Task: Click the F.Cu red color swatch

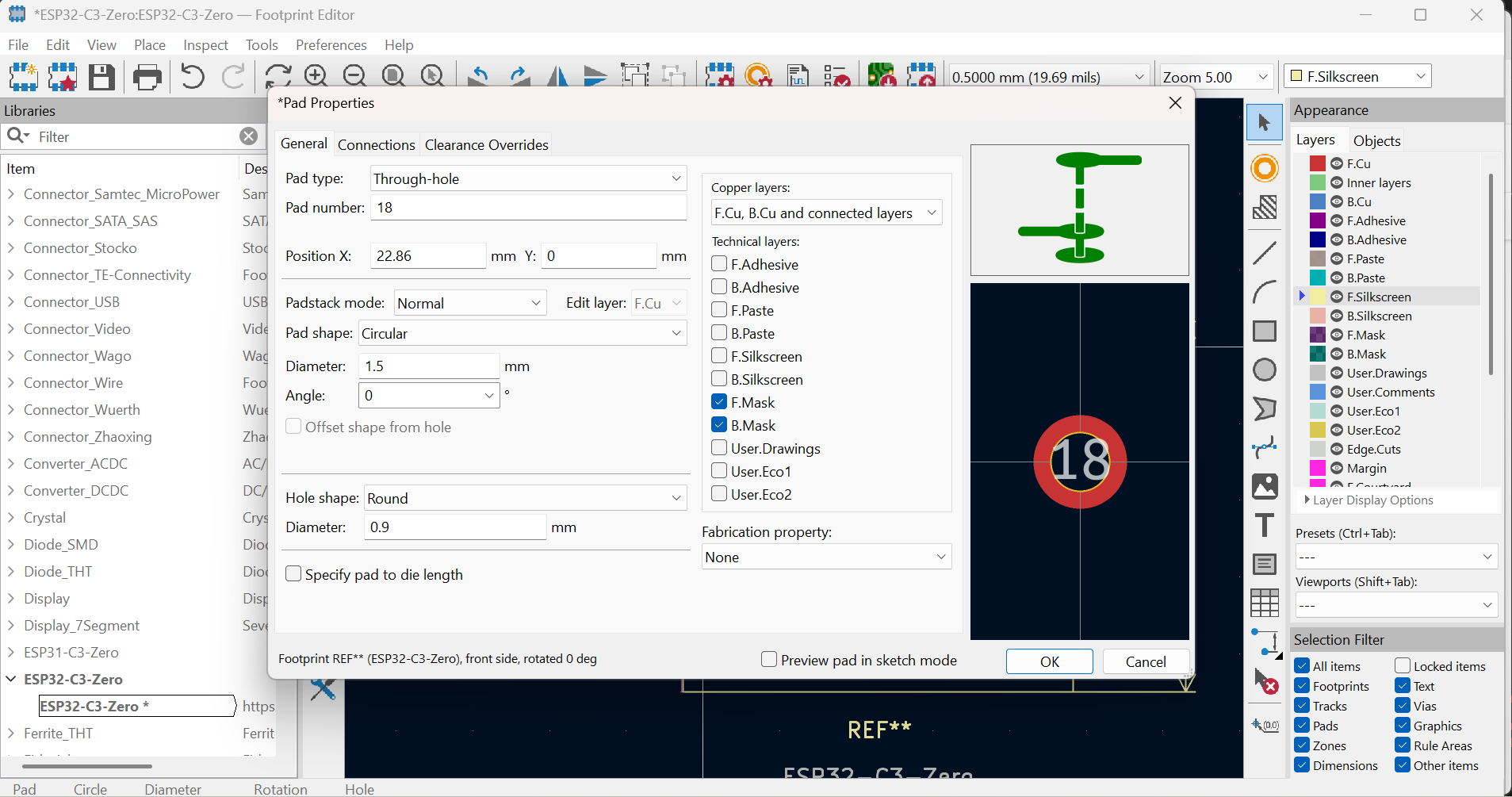Action: (x=1318, y=163)
